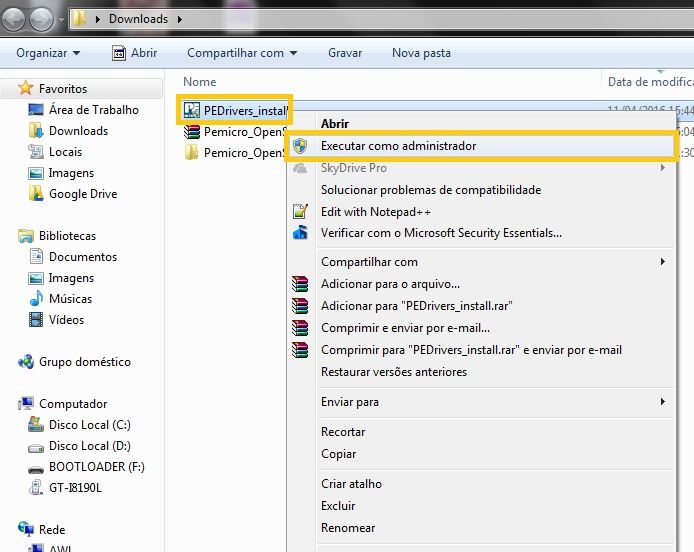This screenshot has width=694, height=552.
Task: Open Músicas library icon
Action: pos(36,299)
